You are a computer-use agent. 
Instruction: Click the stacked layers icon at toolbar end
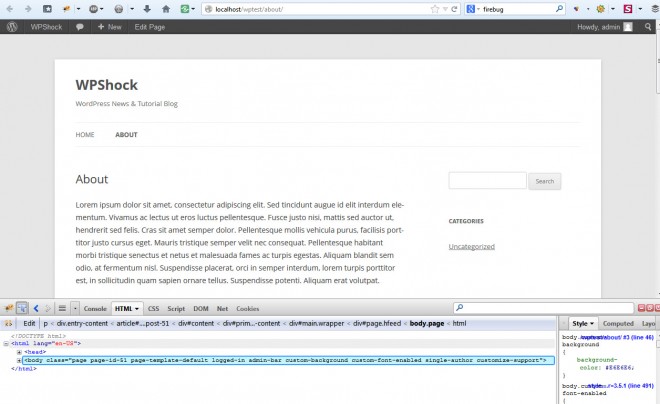pos(655,9)
